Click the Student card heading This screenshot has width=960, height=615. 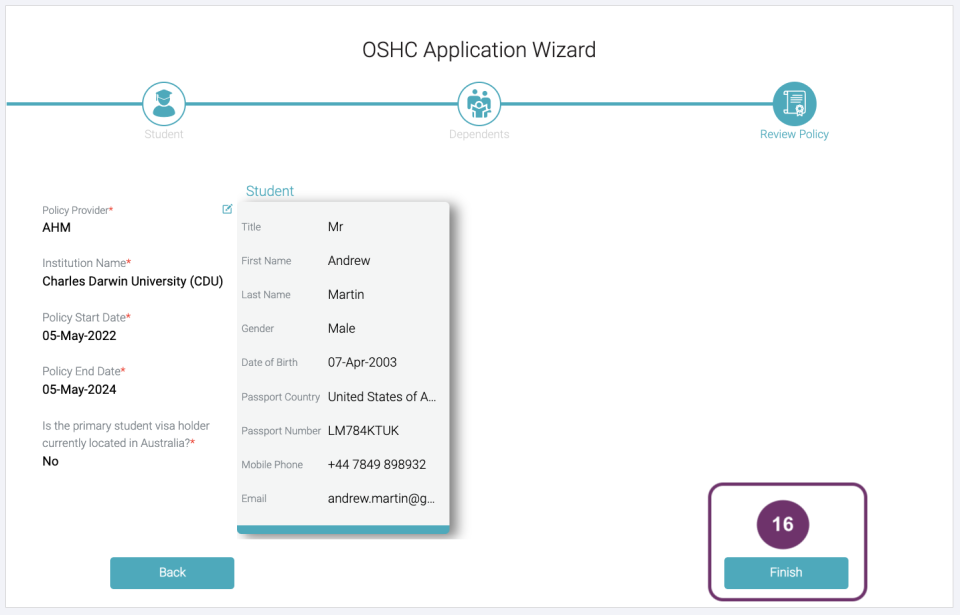(x=270, y=191)
